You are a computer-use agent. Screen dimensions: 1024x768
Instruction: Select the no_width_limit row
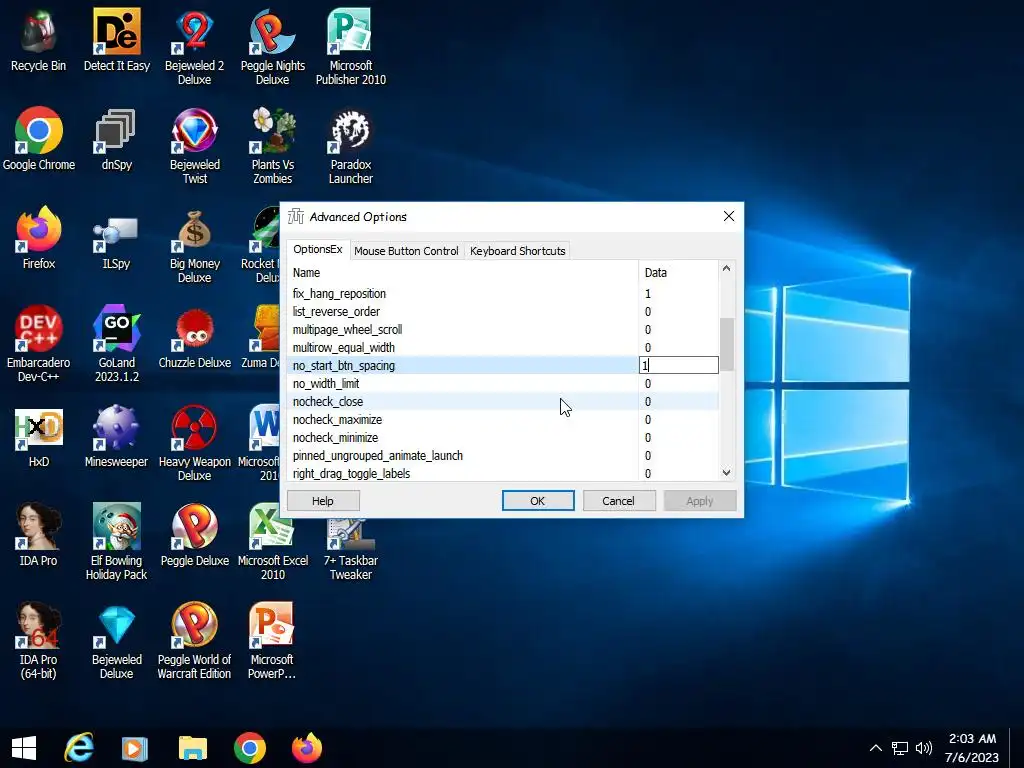click(x=503, y=383)
